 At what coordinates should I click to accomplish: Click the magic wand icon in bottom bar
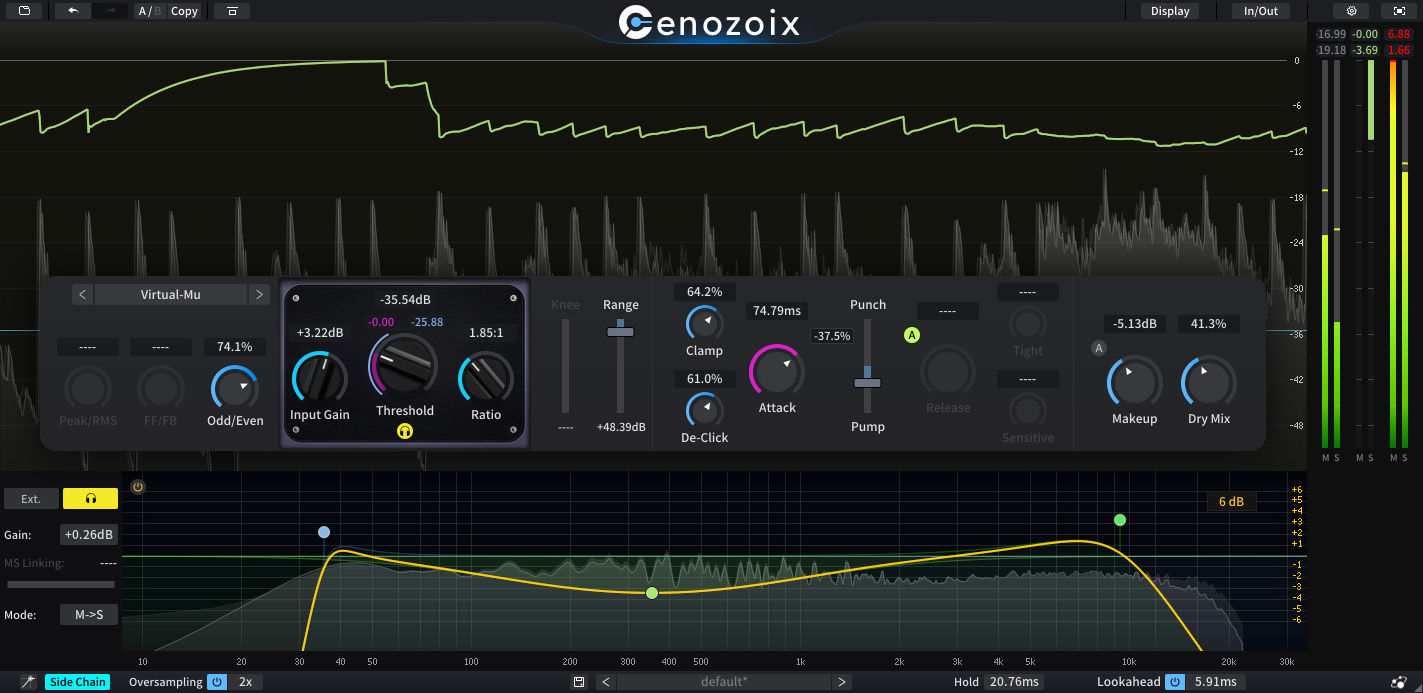click(x=28, y=682)
